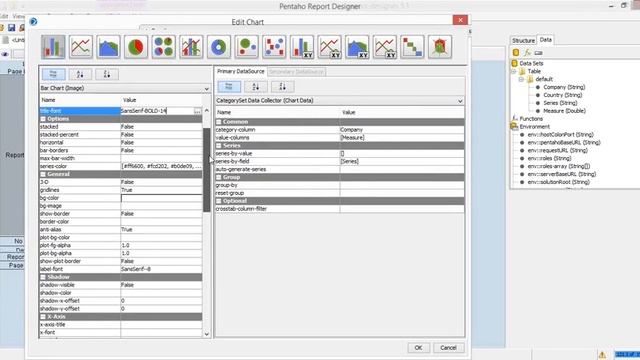Collapse the Series data source group

click(219, 145)
